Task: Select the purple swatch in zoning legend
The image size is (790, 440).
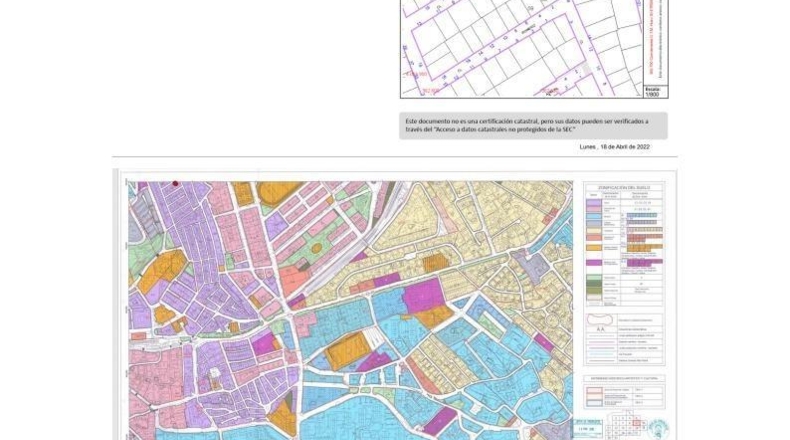Action: (594, 203)
